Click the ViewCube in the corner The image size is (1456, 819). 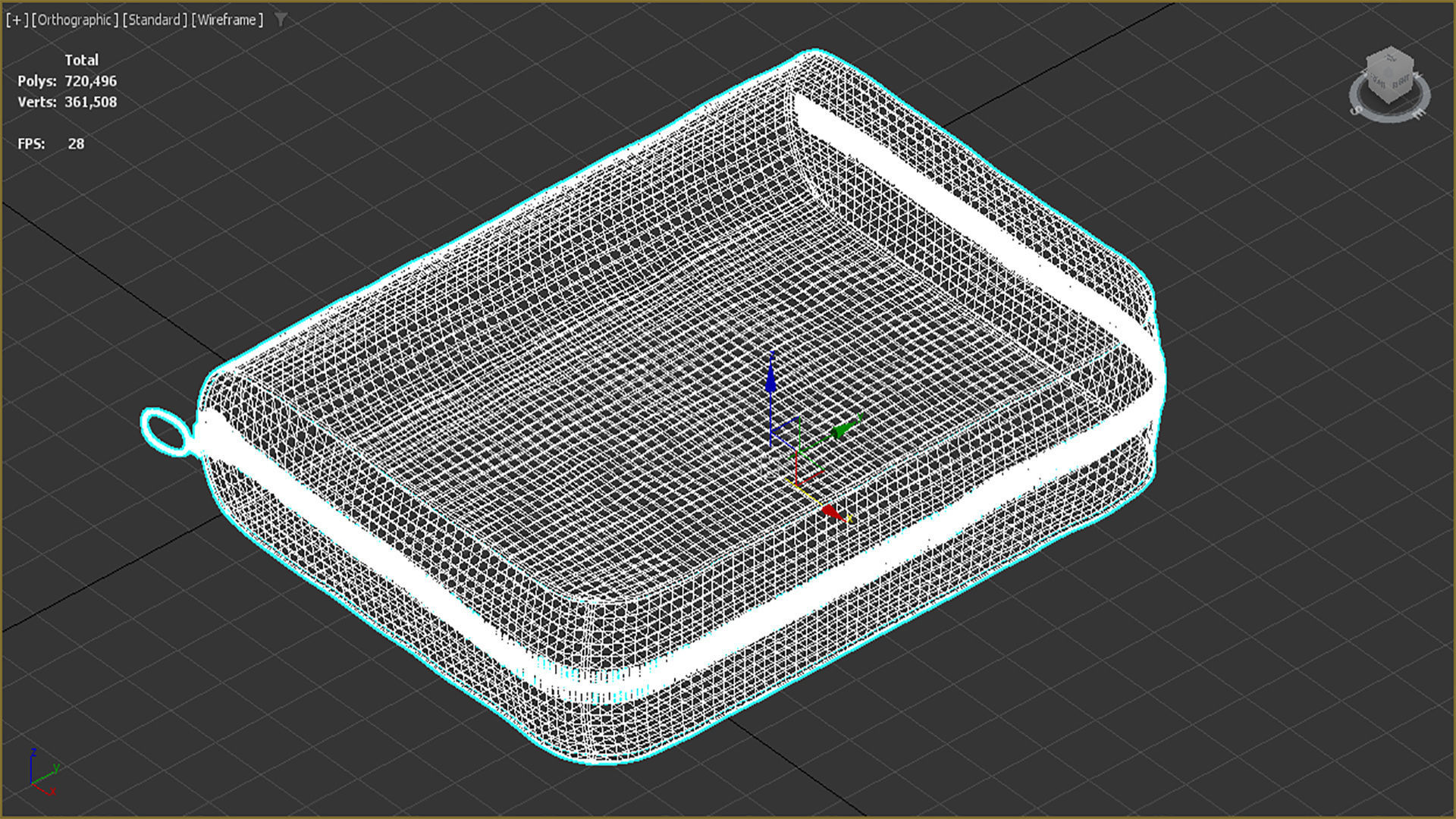1389,76
